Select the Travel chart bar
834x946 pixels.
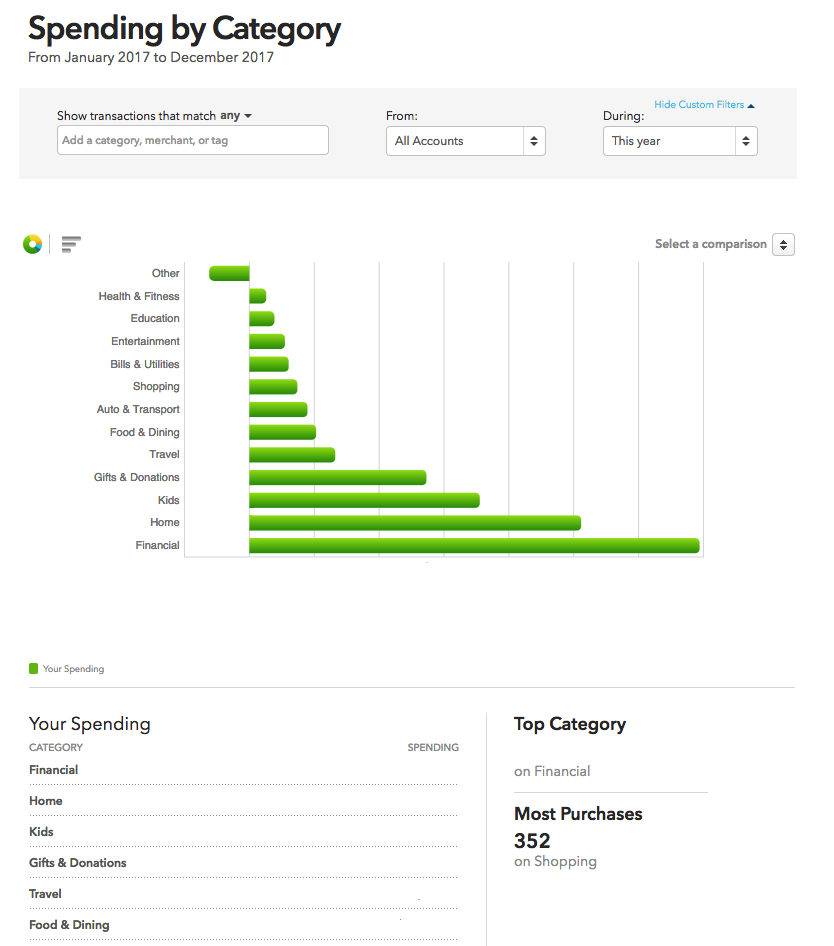click(292, 455)
